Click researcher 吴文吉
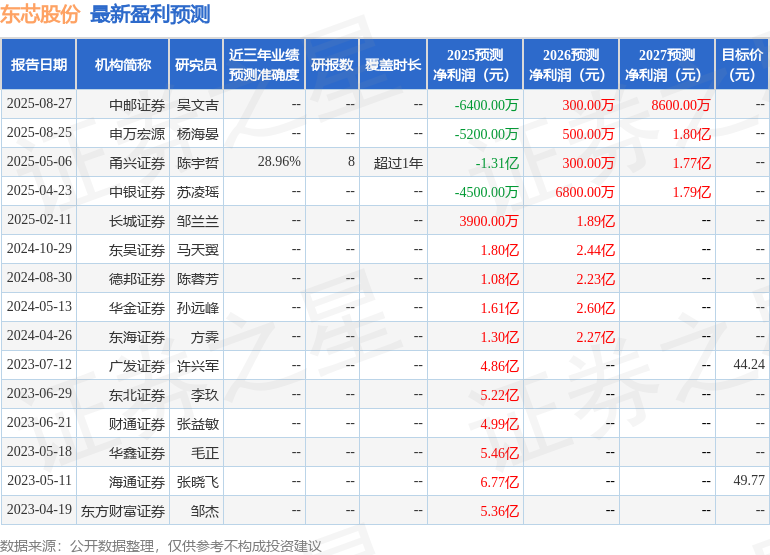Viewport: 770px width, 555px height. [197, 105]
